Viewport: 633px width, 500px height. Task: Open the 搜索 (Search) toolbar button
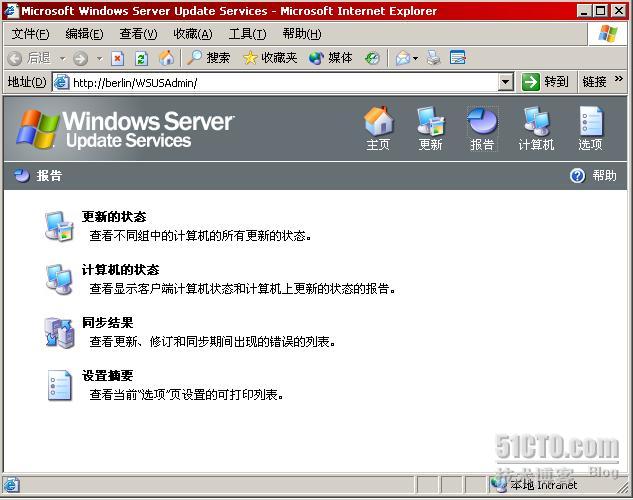[x=209, y=58]
